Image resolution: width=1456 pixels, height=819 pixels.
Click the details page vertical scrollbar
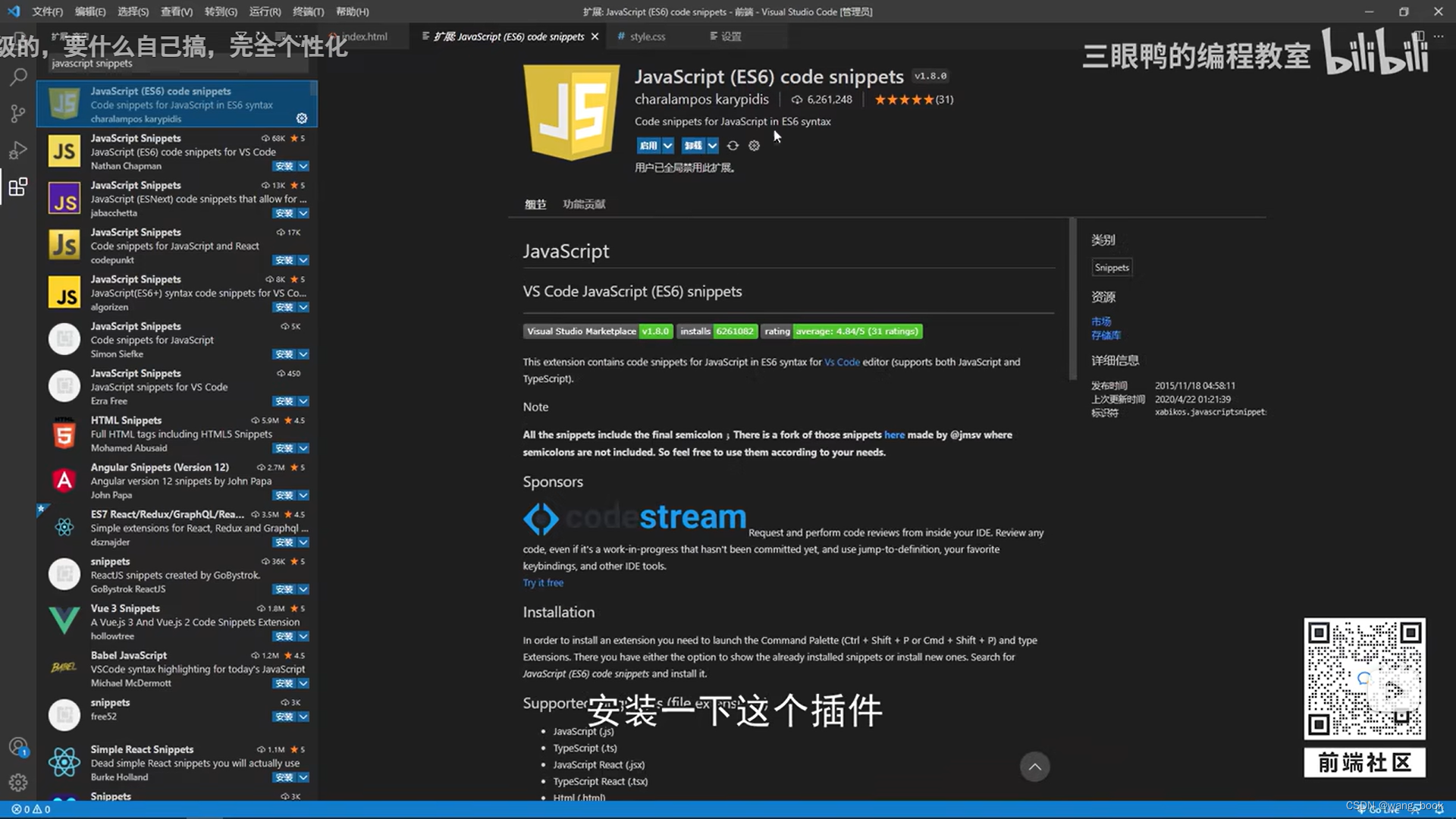[x=1072, y=300]
